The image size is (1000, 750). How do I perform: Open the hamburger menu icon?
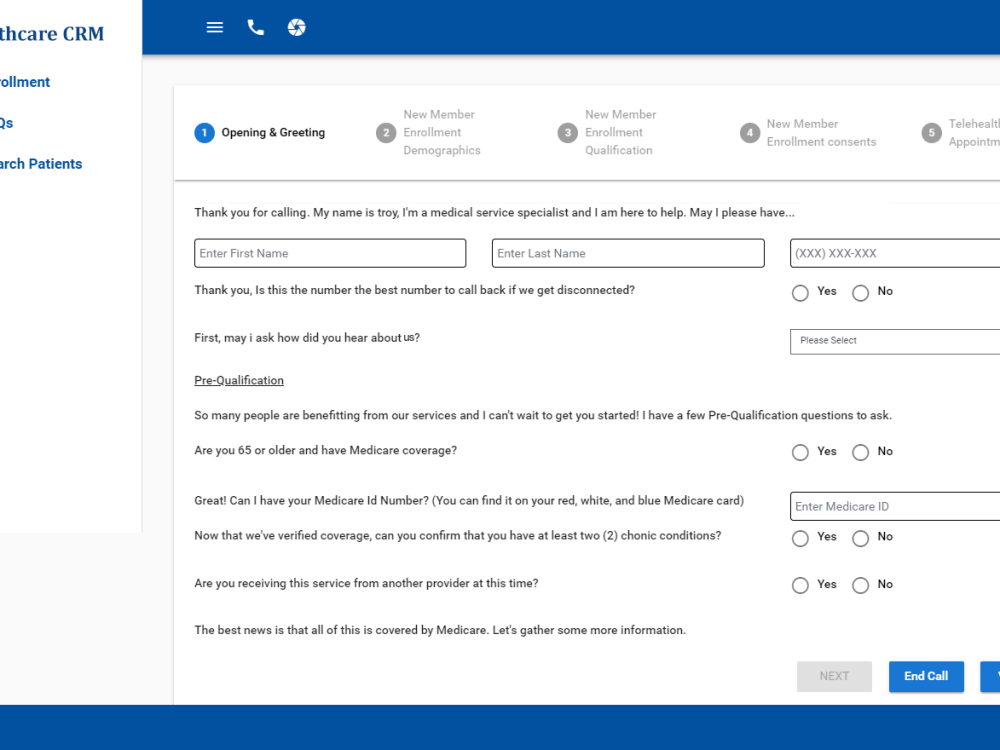[x=214, y=27]
